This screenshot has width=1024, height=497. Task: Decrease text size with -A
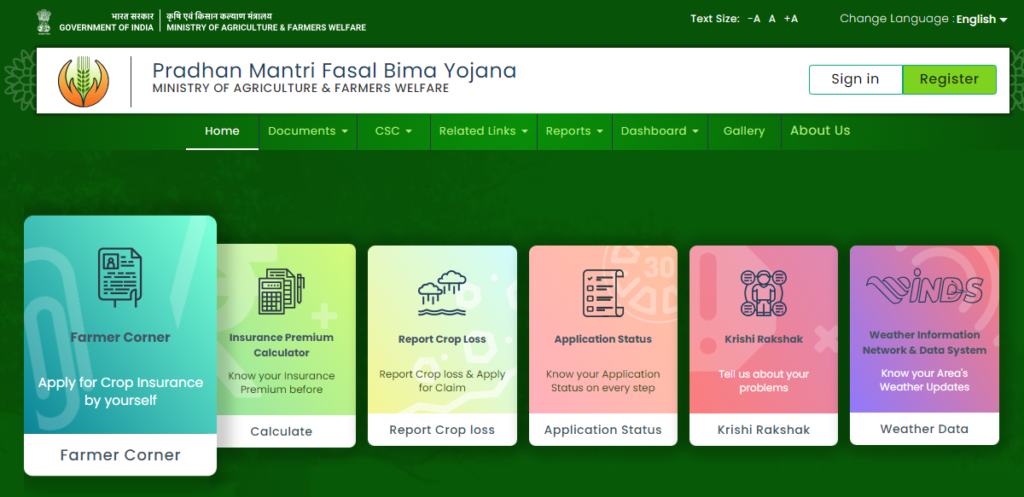754,19
